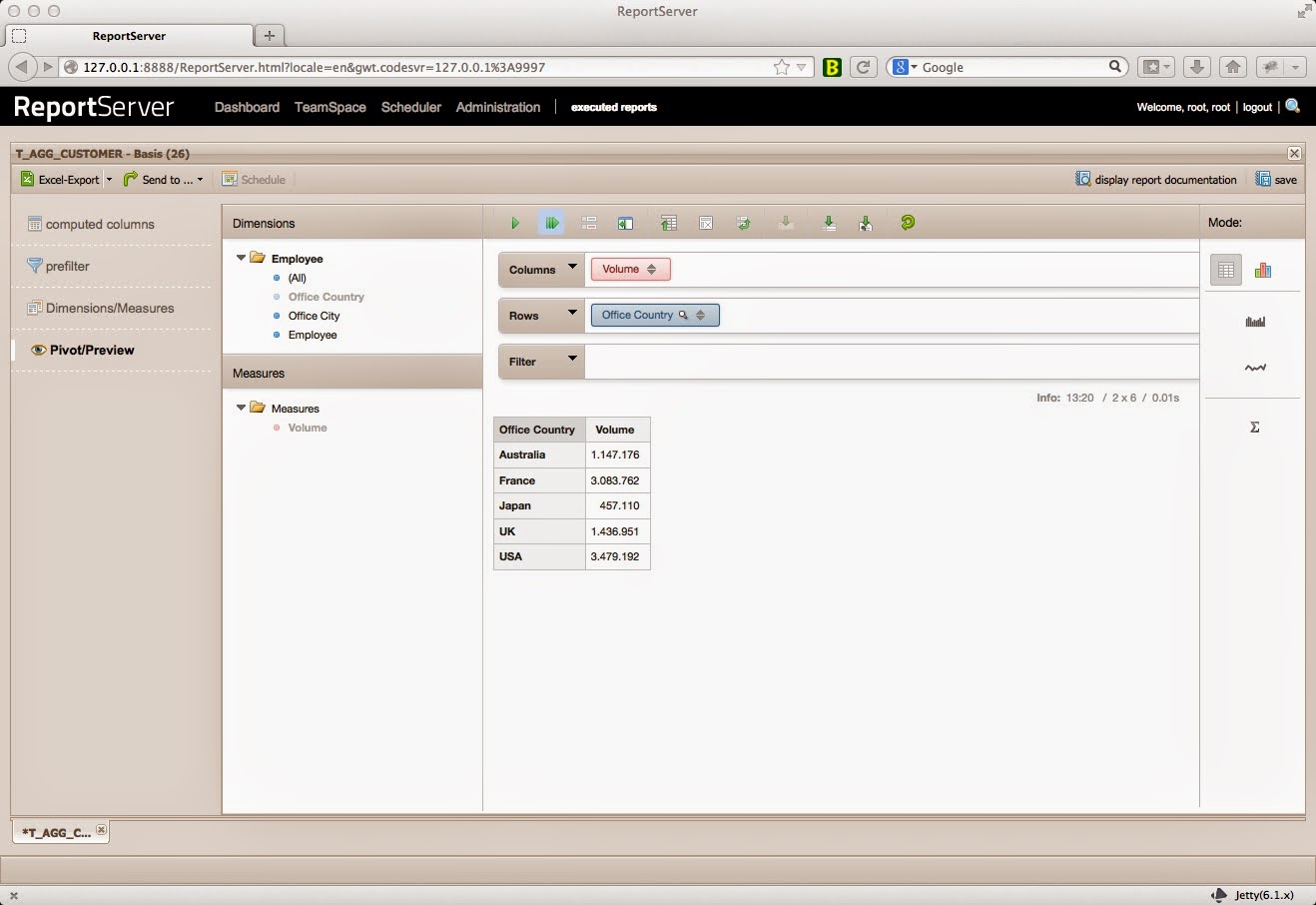Click the green arrow onto document icon

866,223
